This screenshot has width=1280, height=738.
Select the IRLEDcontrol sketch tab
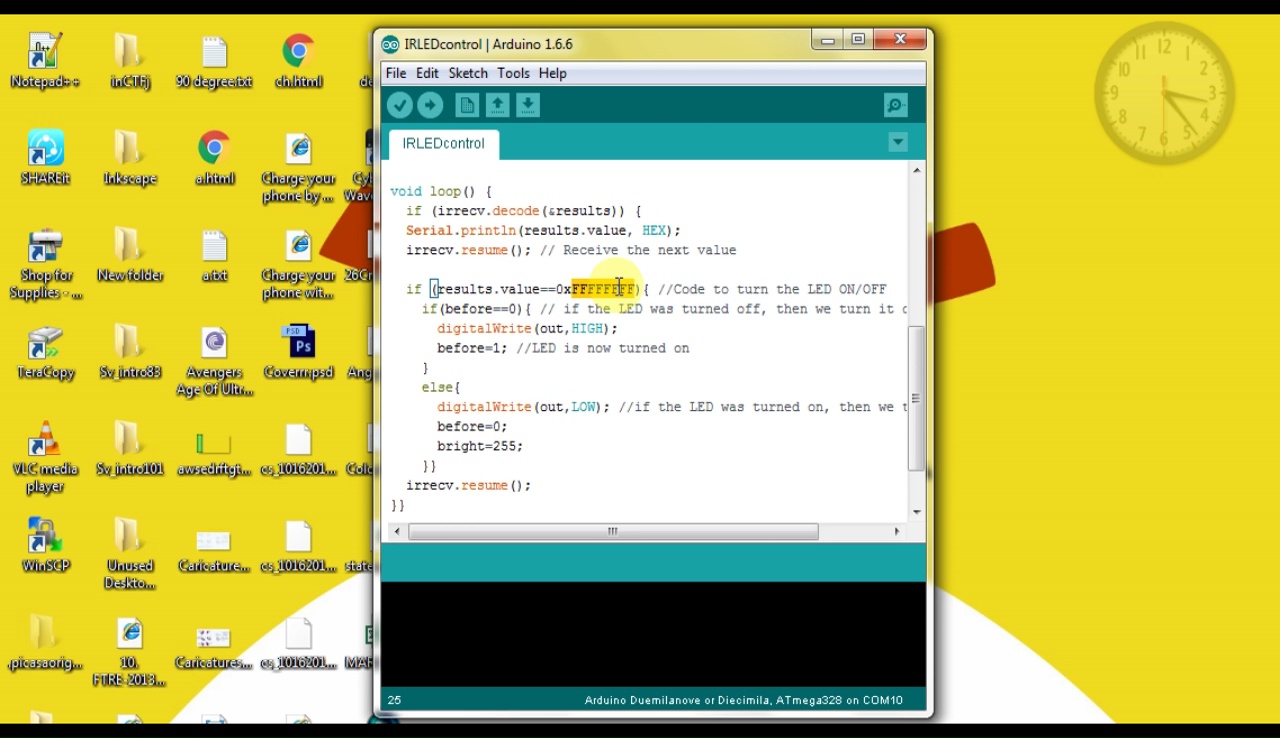click(443, 143)
